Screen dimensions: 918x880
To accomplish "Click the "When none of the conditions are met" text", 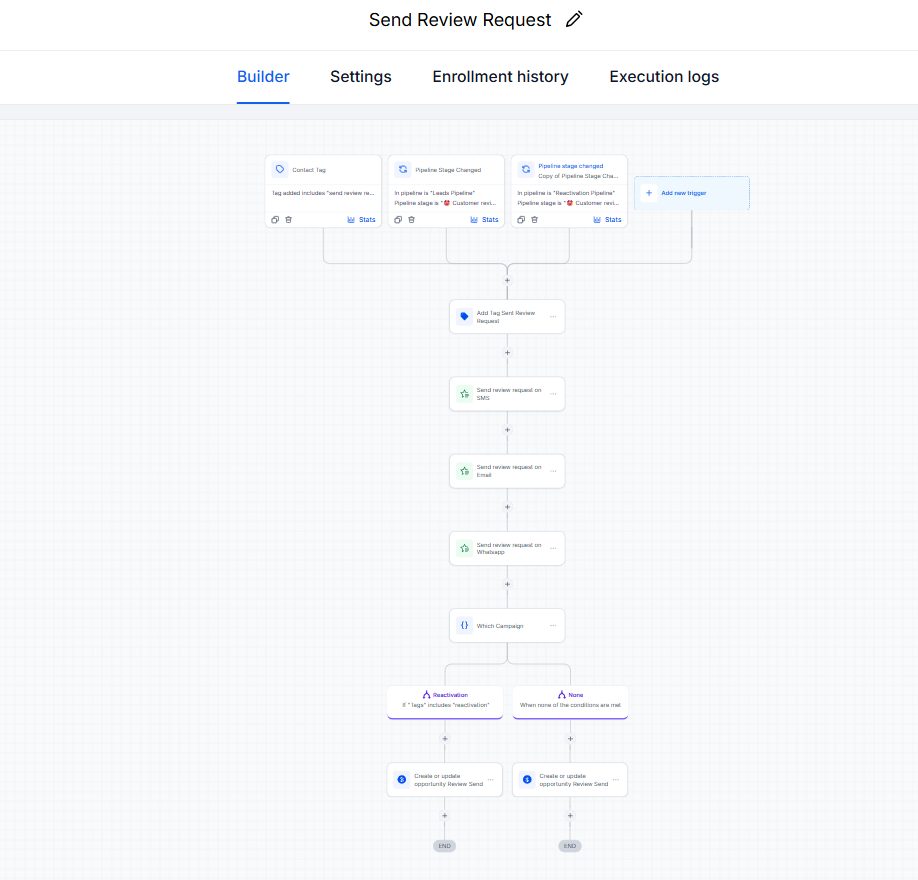I will click(x=570, y=705).
